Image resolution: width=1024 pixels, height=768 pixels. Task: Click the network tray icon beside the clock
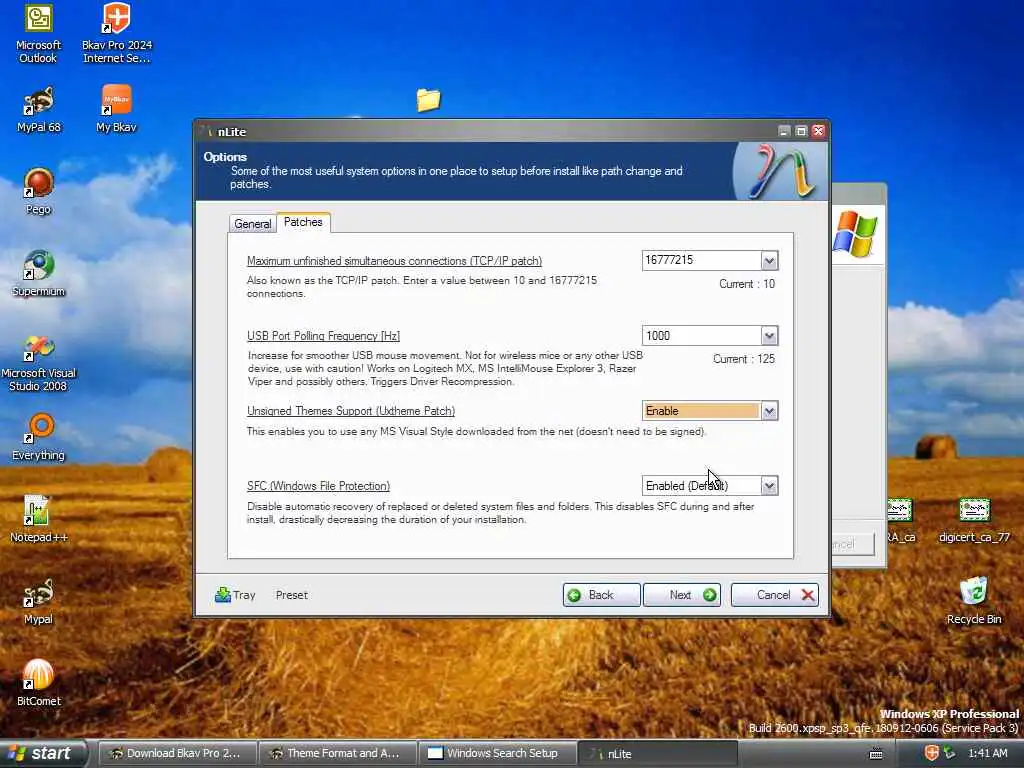tap(949, 753)
